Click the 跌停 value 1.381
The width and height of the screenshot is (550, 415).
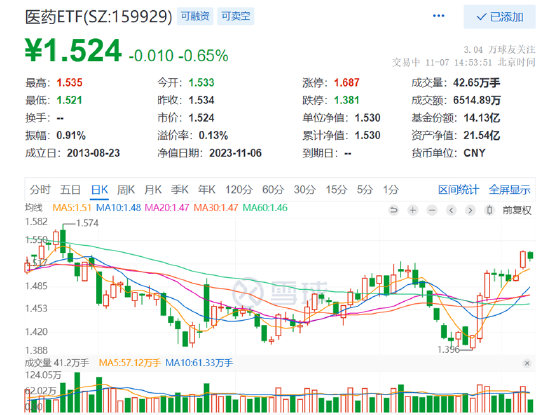pyautogui.click(x=347, y=100)
